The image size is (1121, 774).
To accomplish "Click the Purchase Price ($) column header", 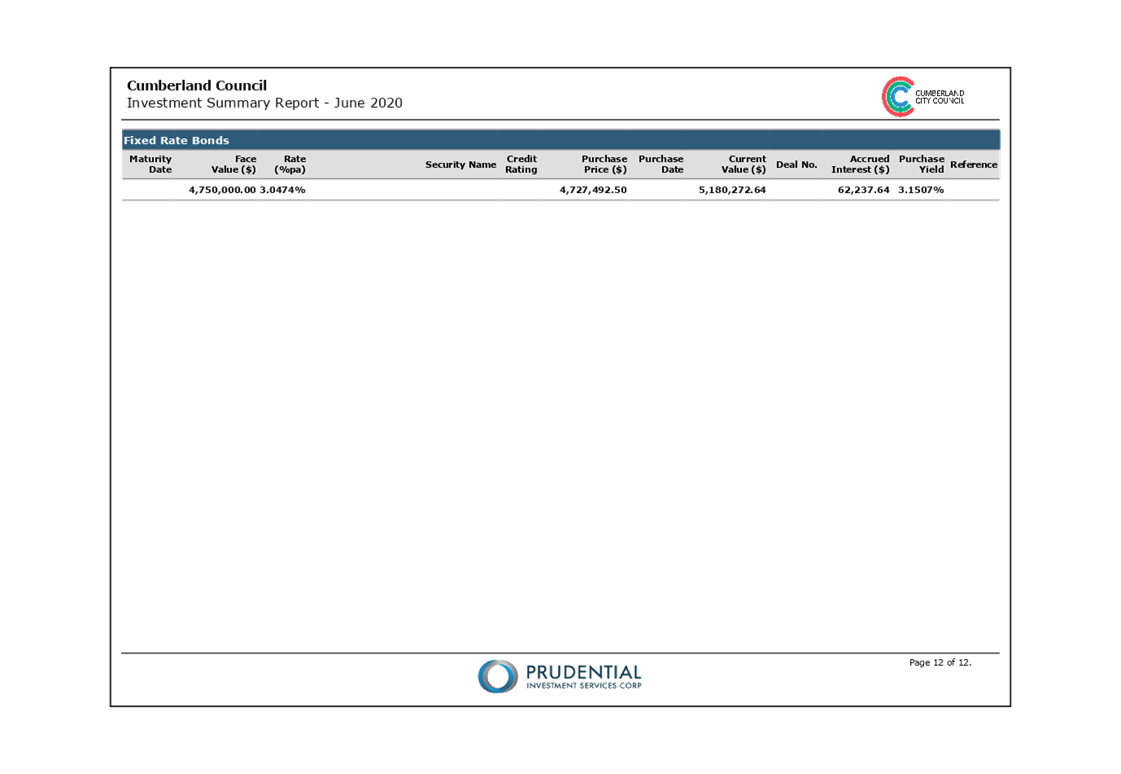I will click(604, 164).
